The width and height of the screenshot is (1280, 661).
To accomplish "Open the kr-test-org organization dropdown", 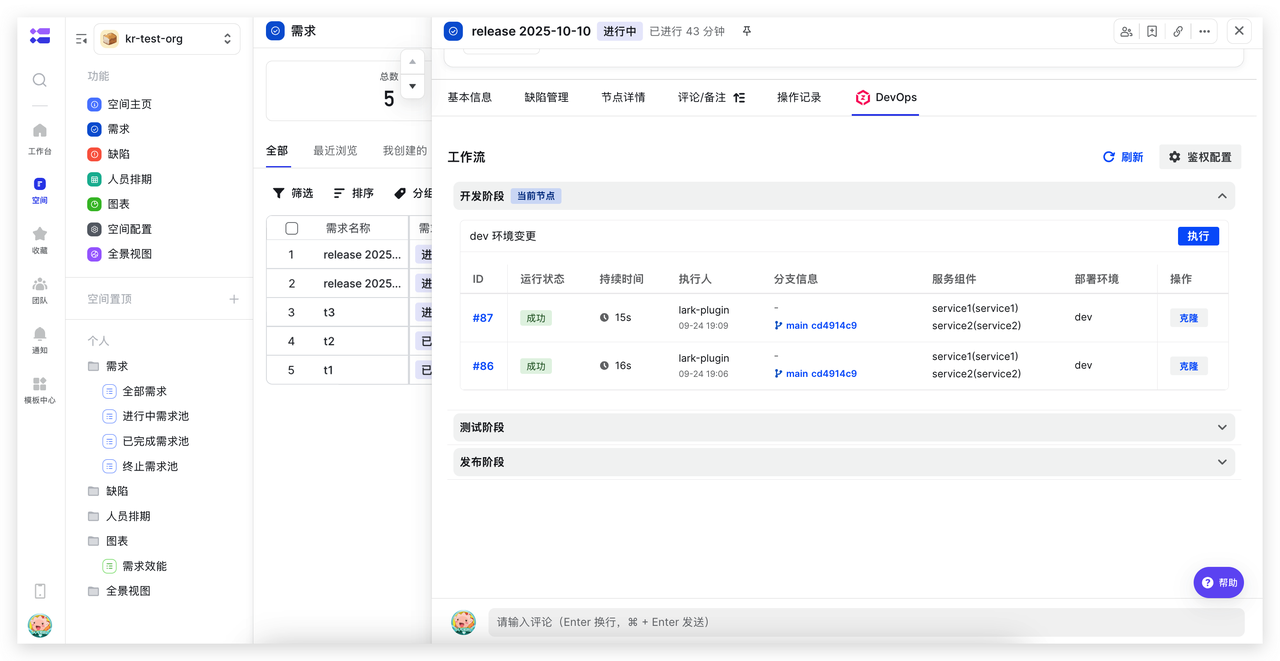I will [167, 38].
